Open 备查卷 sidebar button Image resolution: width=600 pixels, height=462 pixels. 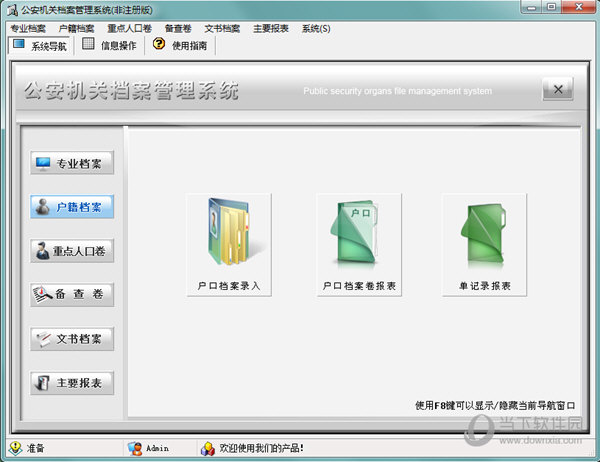[72, 295]
